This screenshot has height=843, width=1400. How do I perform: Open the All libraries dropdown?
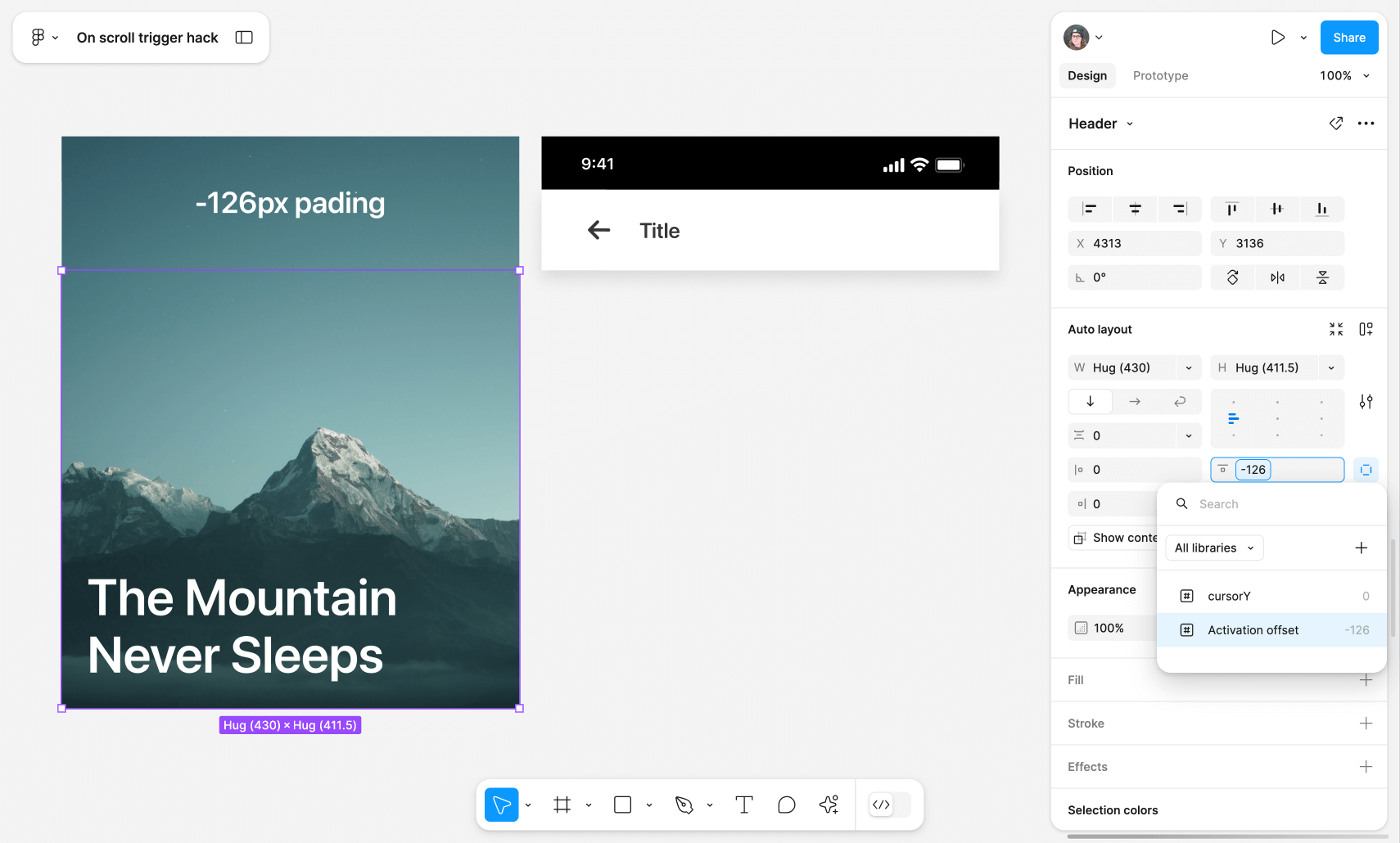pyautogui.click(x=1214, y=548)
